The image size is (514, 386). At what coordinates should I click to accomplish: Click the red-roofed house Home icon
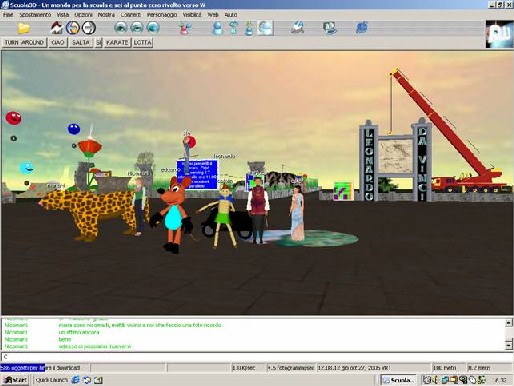[57, 28]
